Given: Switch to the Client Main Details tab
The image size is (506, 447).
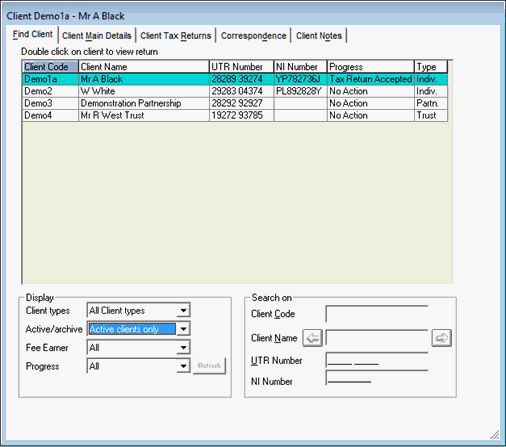Looking at the screenshot, I should tap(97, 36).
